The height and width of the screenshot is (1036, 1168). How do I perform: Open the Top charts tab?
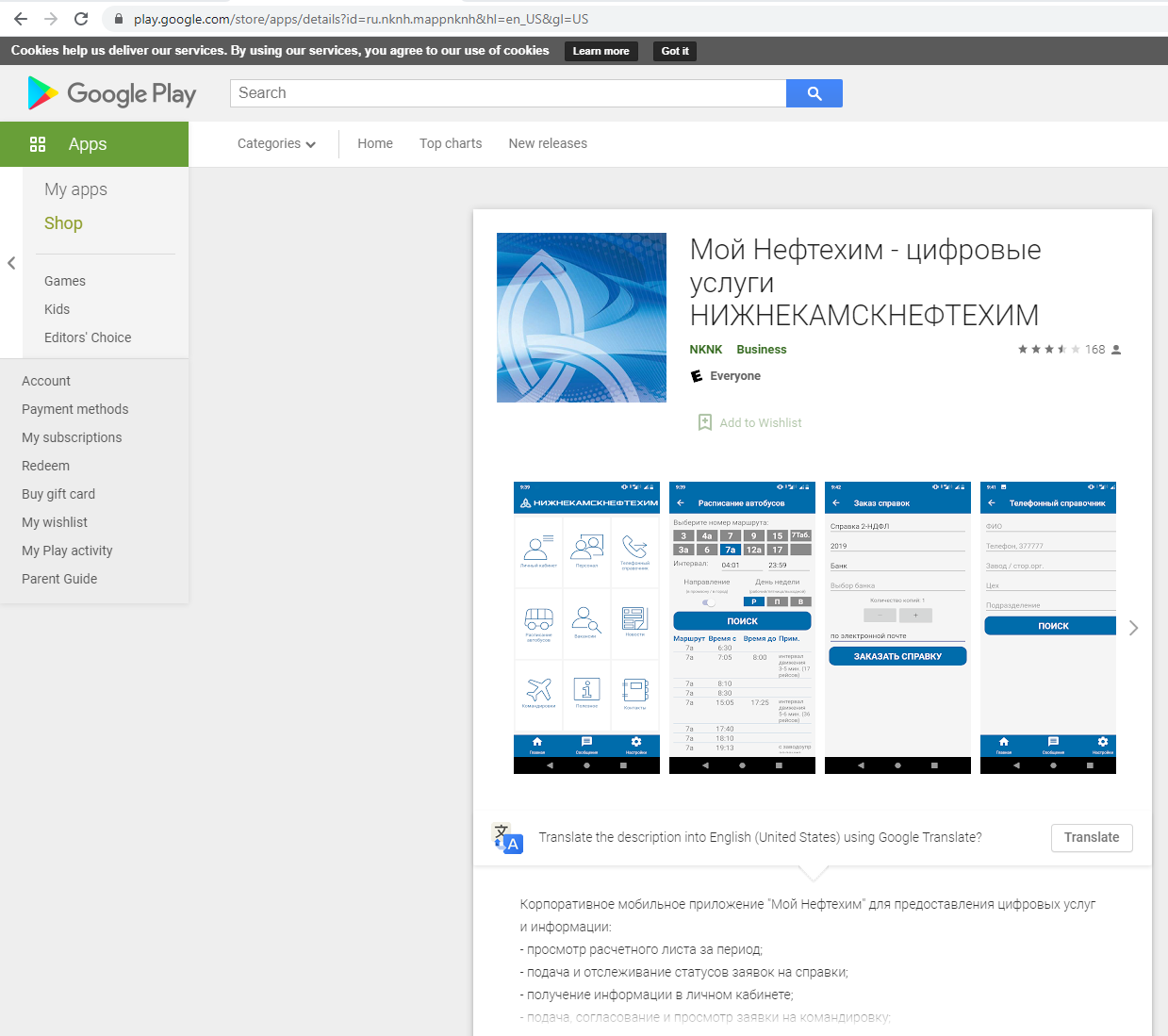[451, 143]
